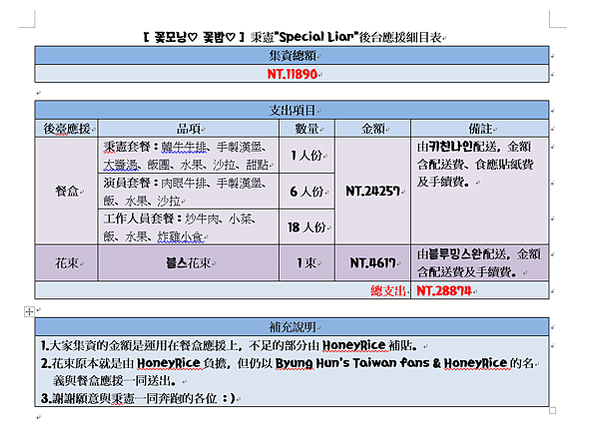Click the NT.24257 amount cell
The width and height of the screenshot is (599, 427).
tap(373, 191)
